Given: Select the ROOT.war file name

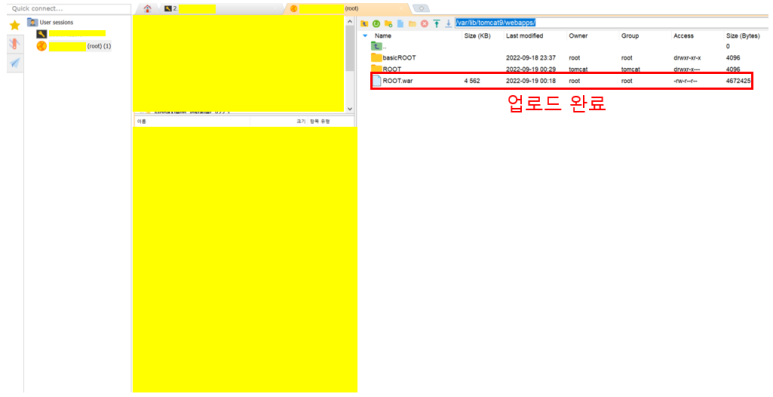Looking at the screenshot, I should click(x=397, y=80).
